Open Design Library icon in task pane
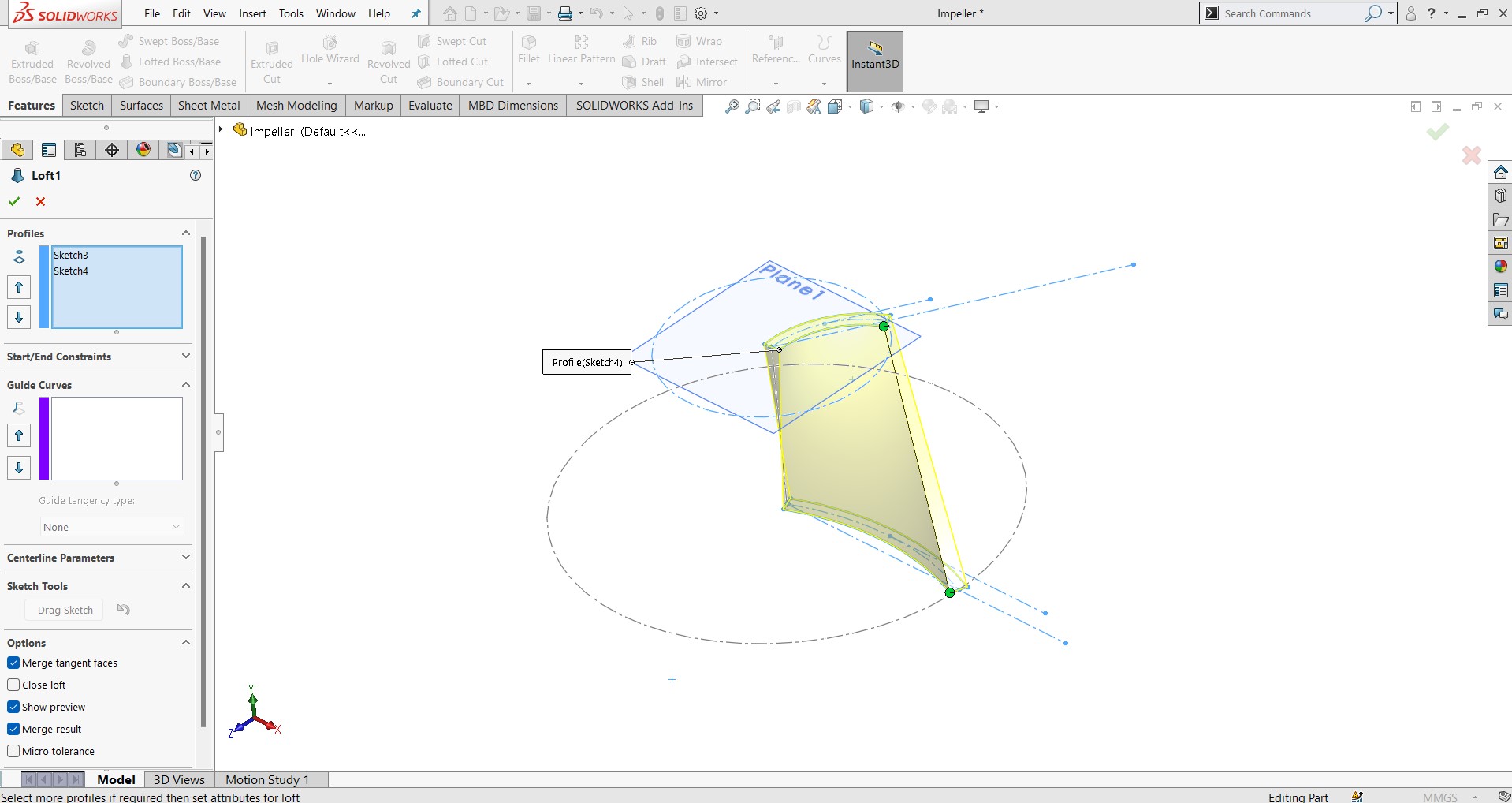 1500,196
